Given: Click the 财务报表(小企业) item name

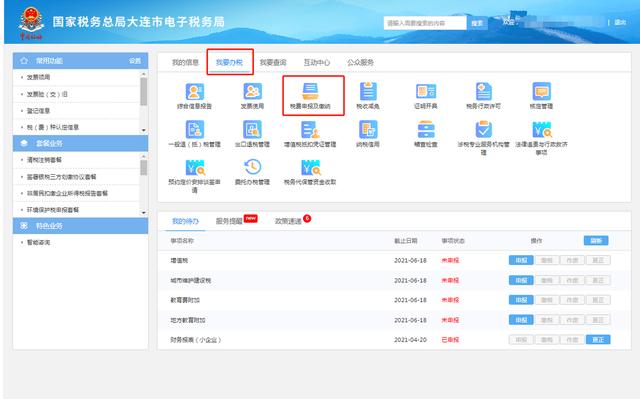Looking at the screenshot, I should point(196,339).
